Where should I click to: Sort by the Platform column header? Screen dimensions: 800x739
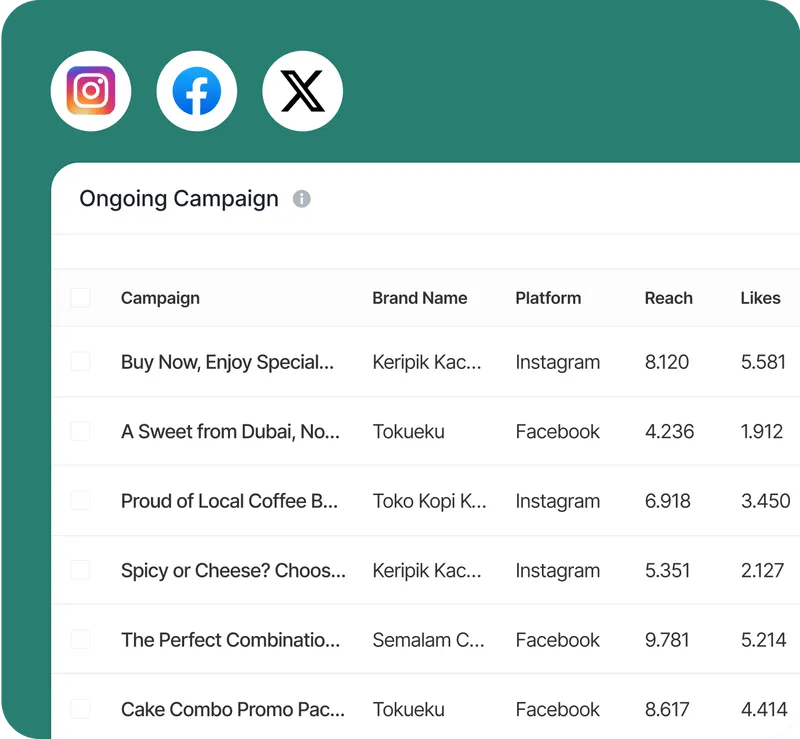point(548,298)
